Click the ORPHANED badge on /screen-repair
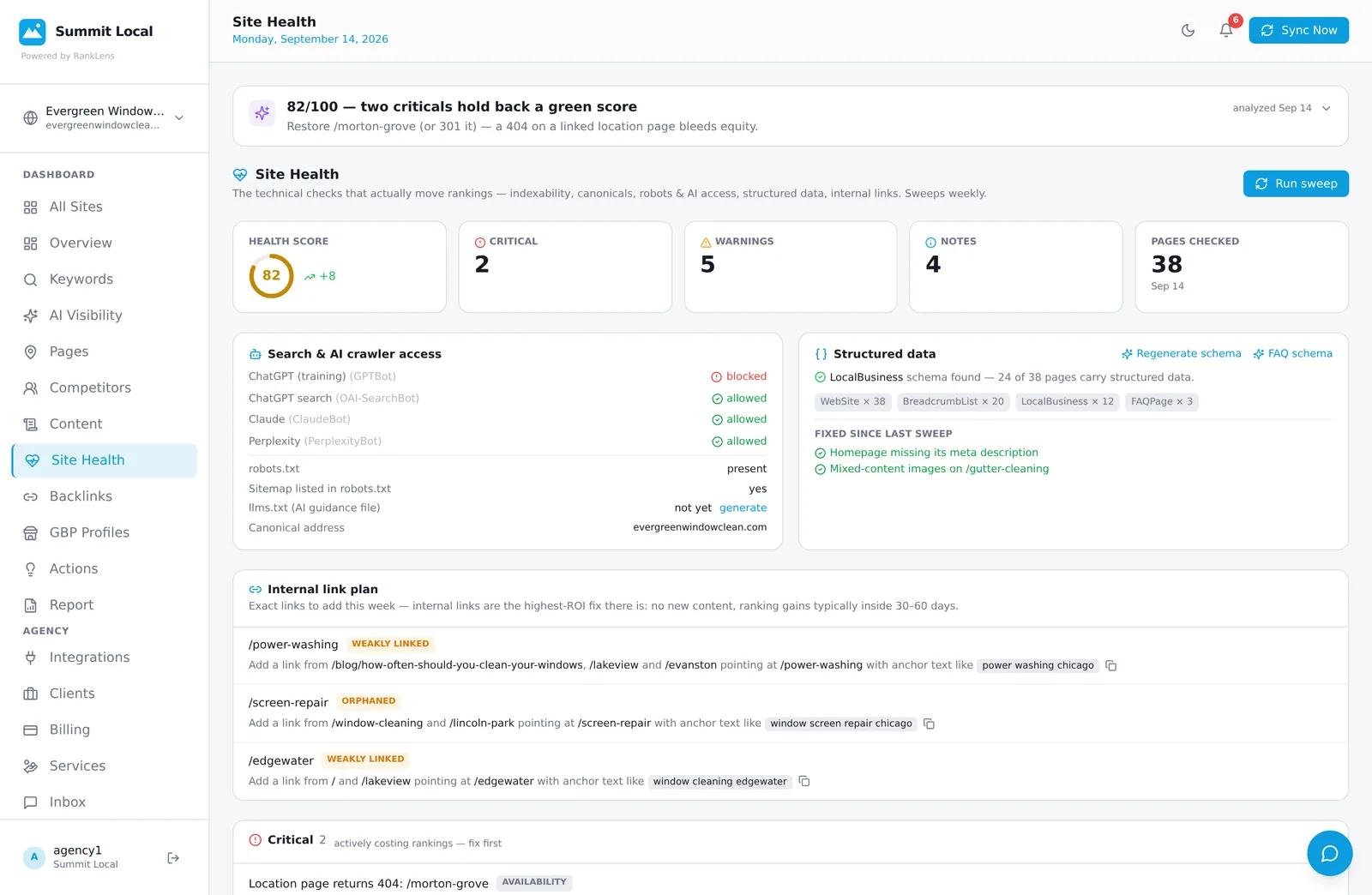Image resolution: width=1372 pixels, height=895 pixels. tap(369, 701)
